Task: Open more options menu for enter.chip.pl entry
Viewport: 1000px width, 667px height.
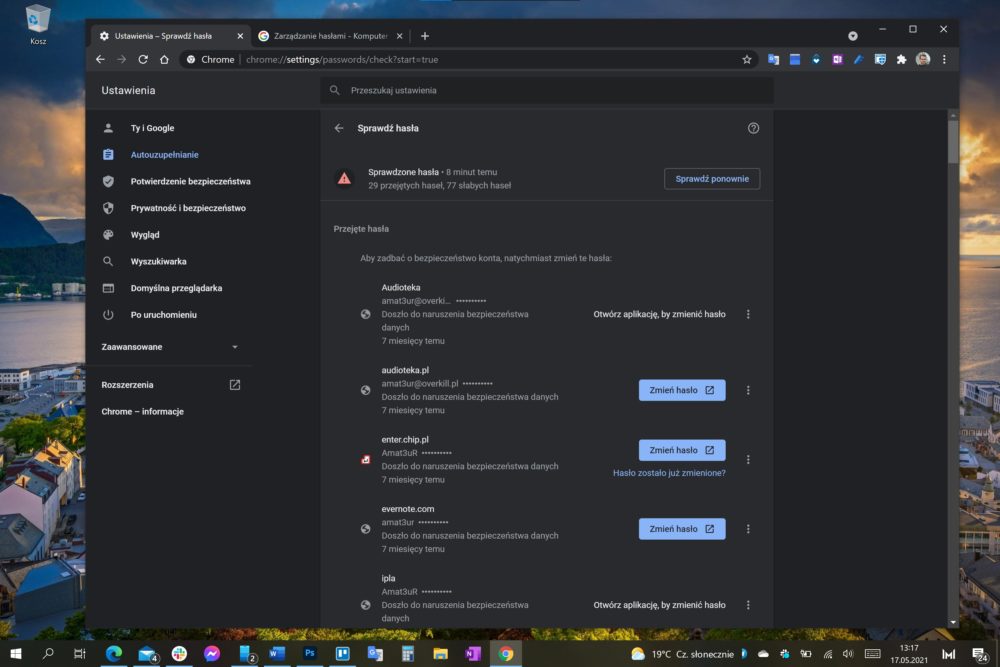Action: pos(748,460)
